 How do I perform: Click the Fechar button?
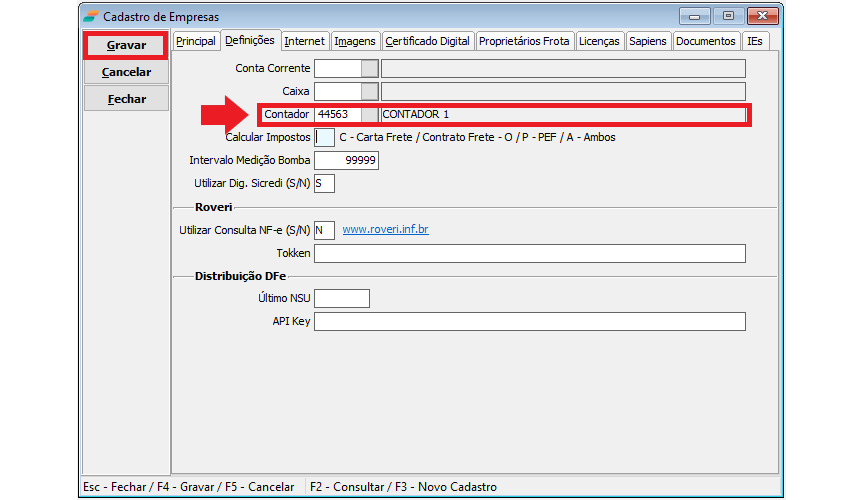[x=126, y=99]
